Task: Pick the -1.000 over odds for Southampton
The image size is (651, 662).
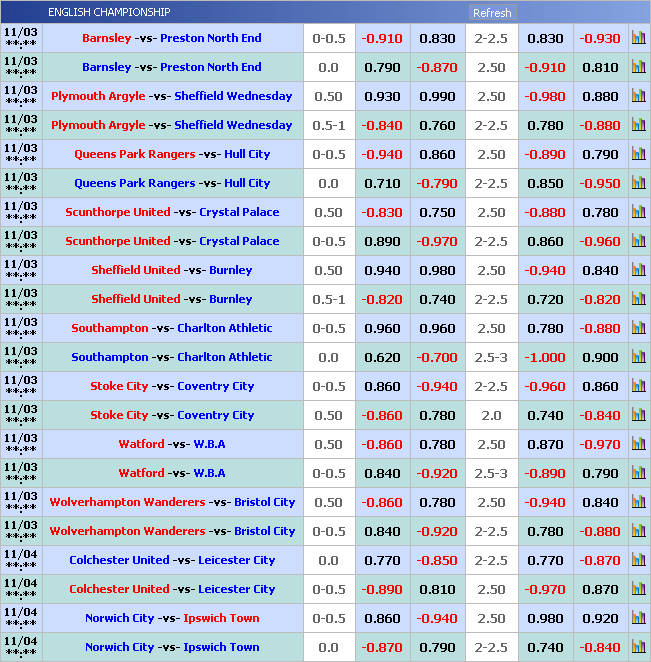Action: point(545,358)
